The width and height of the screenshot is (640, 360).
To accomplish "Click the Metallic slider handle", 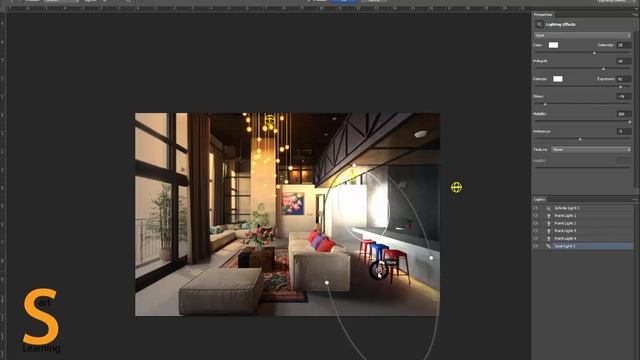I will tap(629, 122).
